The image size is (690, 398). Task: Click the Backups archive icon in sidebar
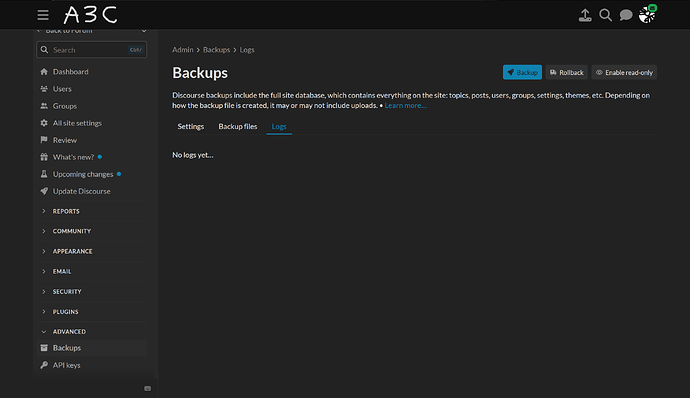44,348
